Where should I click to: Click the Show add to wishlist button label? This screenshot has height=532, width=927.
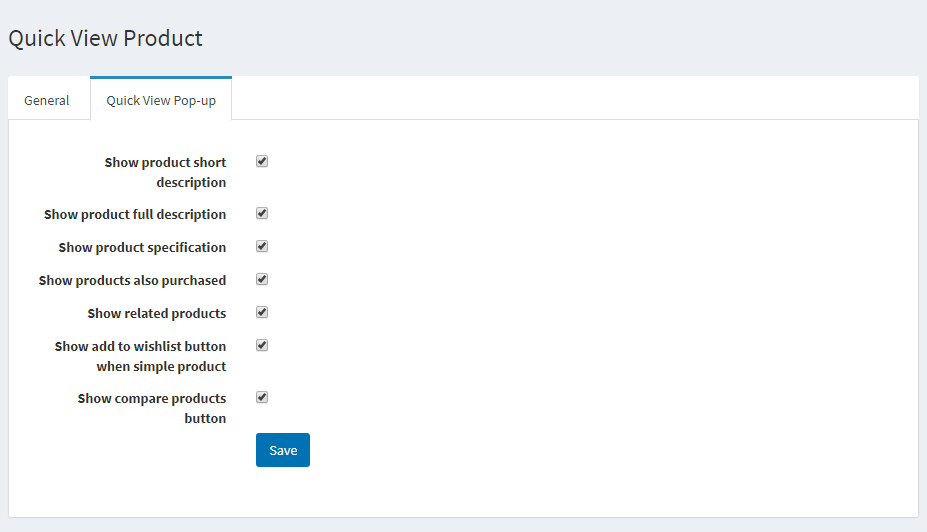click(140, 356)
